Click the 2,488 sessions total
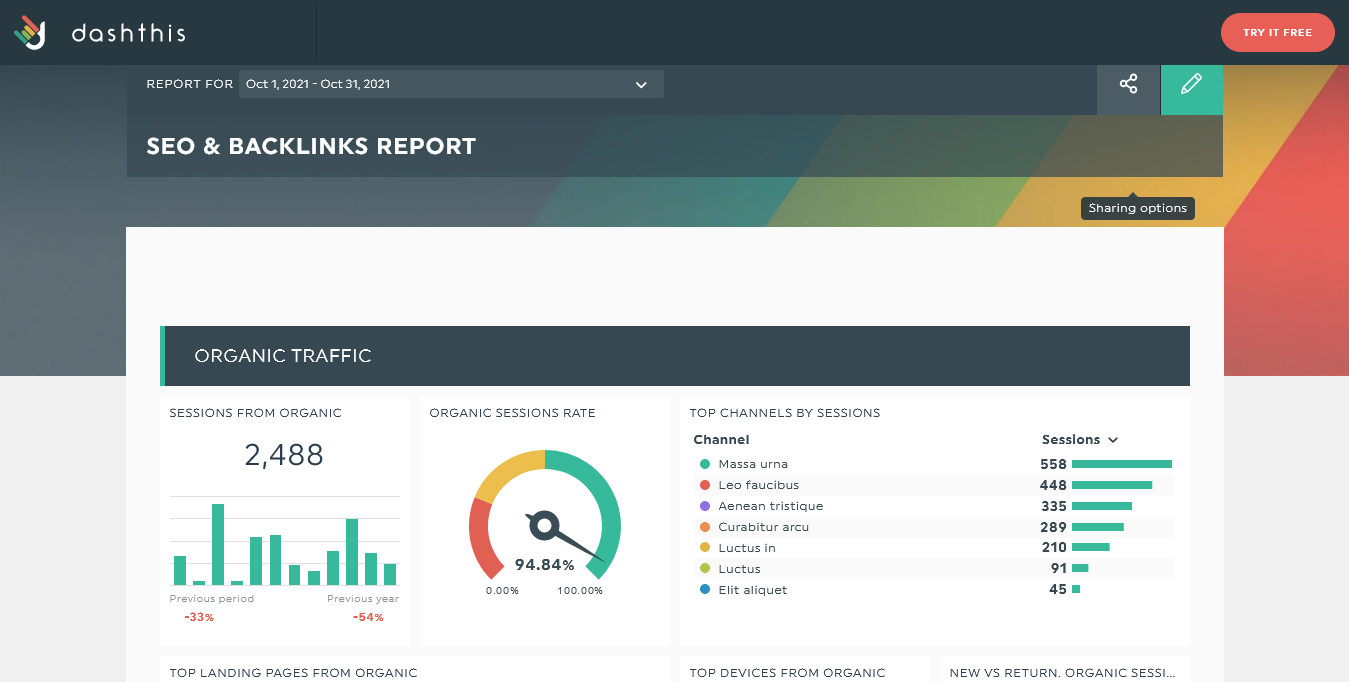Screen dimensions: 1349x682 tap(284, 455)
